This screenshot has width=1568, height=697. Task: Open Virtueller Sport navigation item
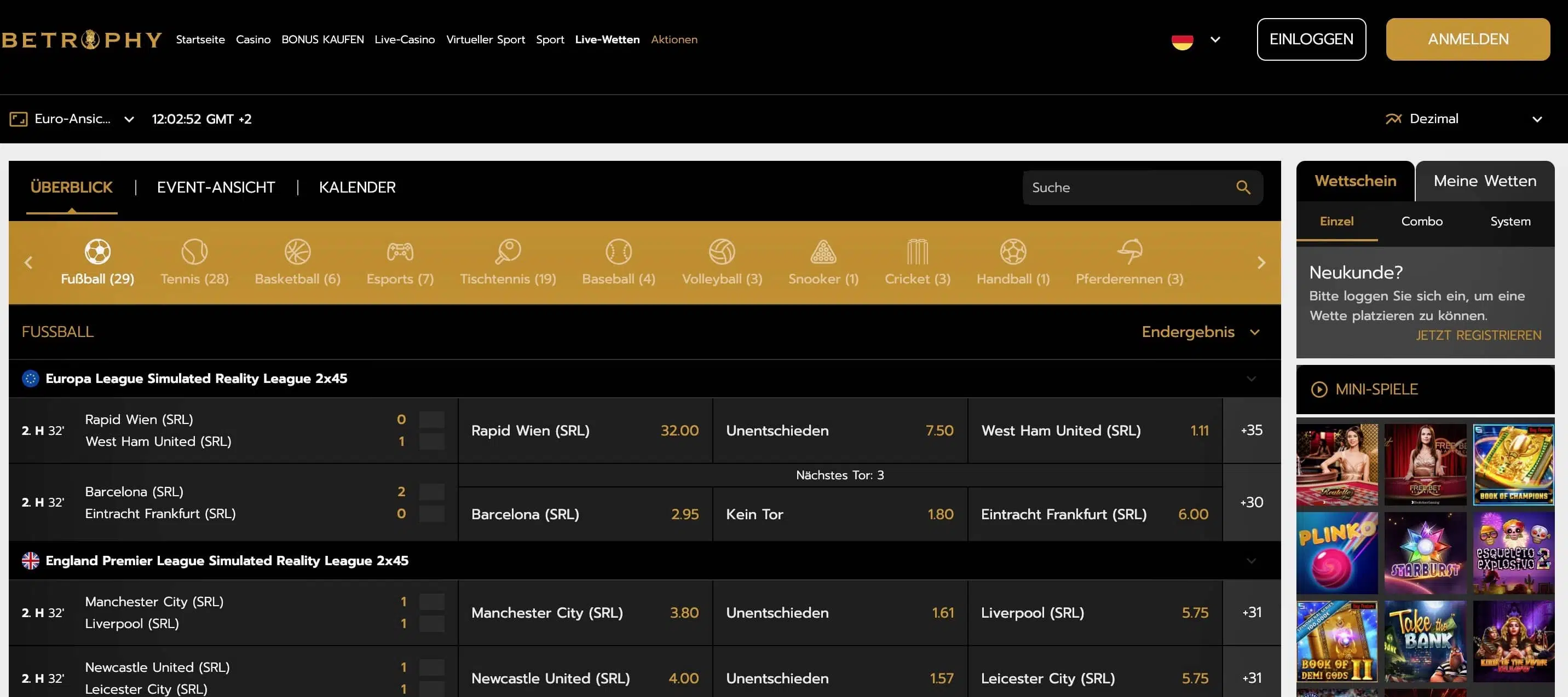point(486,39)
